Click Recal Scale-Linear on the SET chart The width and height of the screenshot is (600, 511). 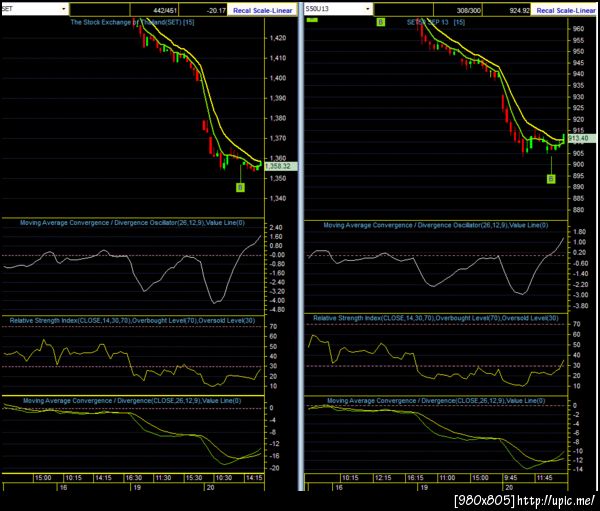coord(262,11)
